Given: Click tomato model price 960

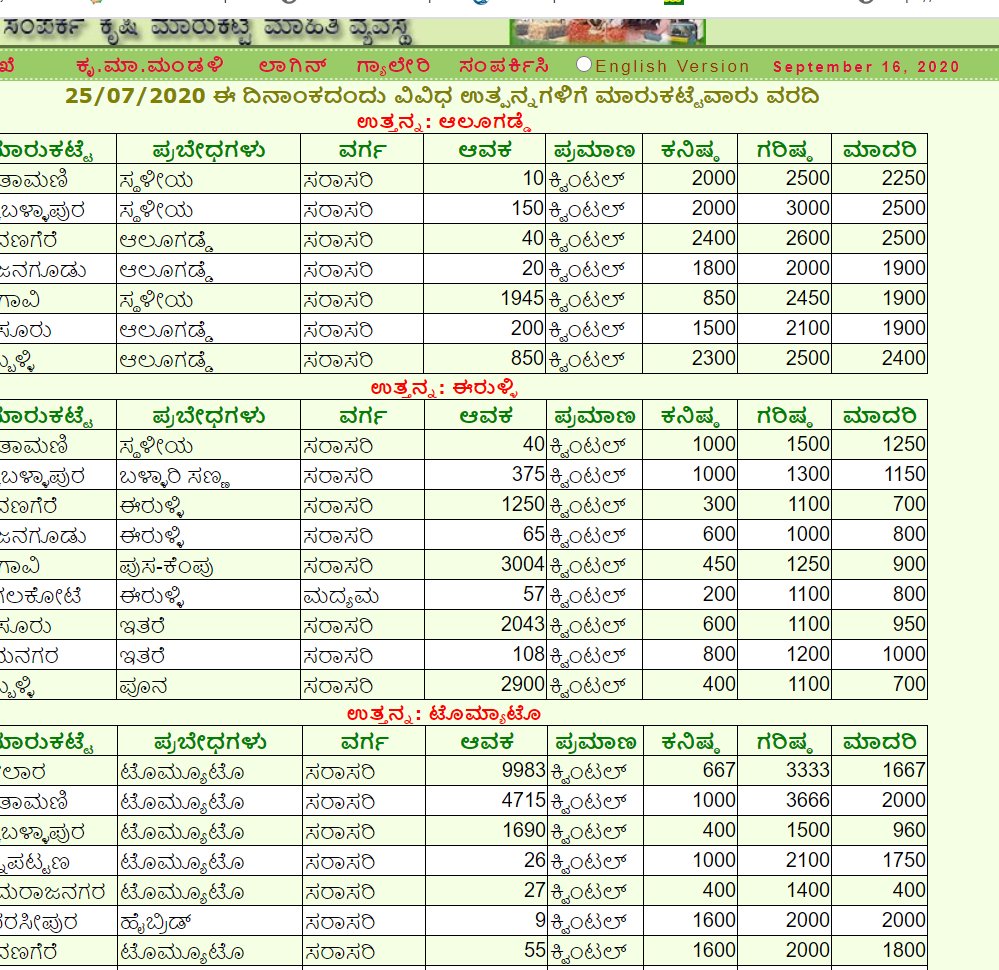Looking at the screenshot, I should [909, 830].
